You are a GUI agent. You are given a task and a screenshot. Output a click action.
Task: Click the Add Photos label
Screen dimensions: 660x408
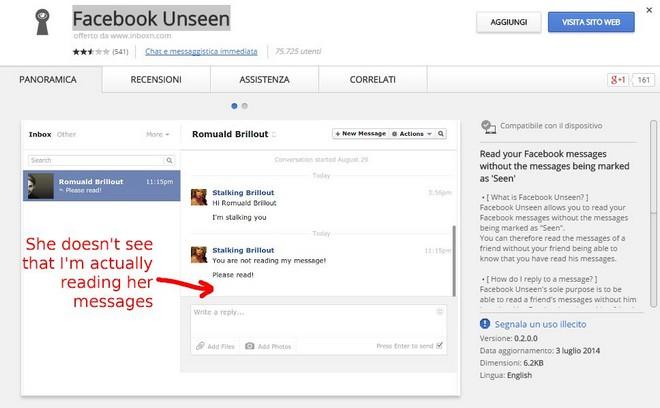[x=274, y=347]
